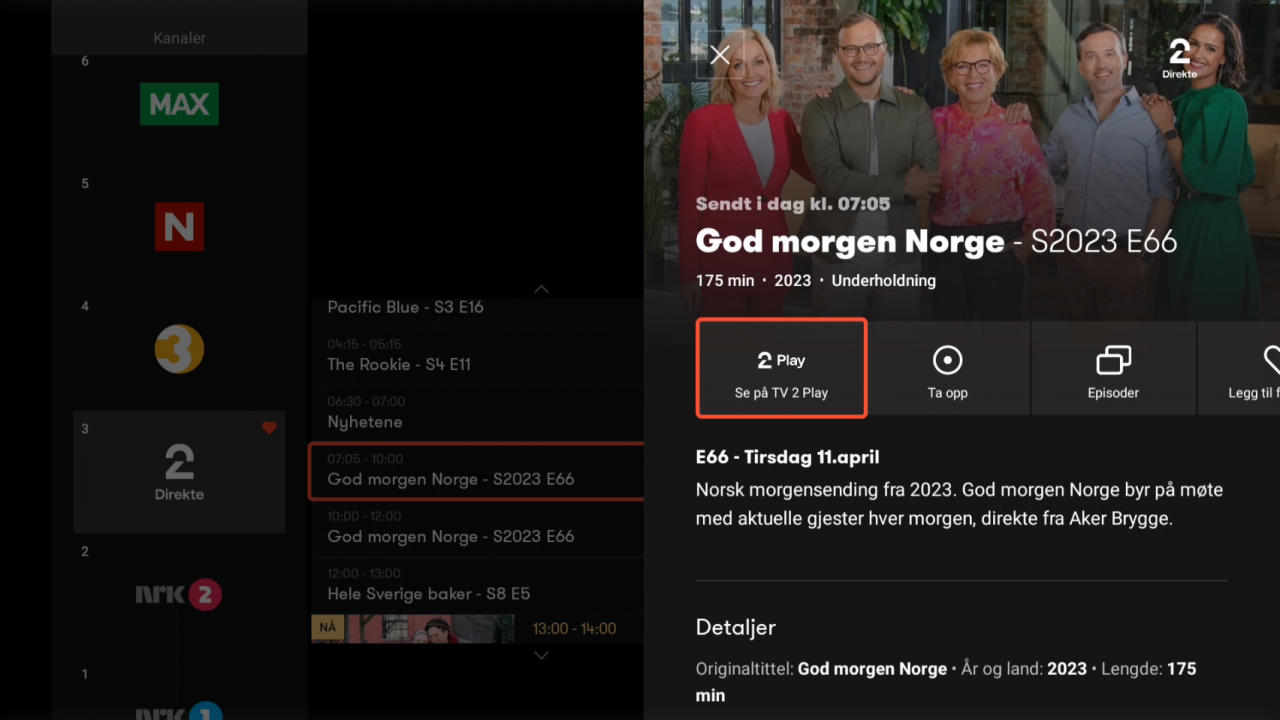The height and width of the screenshot is (720, 1280).
Task: Select the Nyhetene program at 06:30
Action: pyautogui.click(x=475, y=413)
